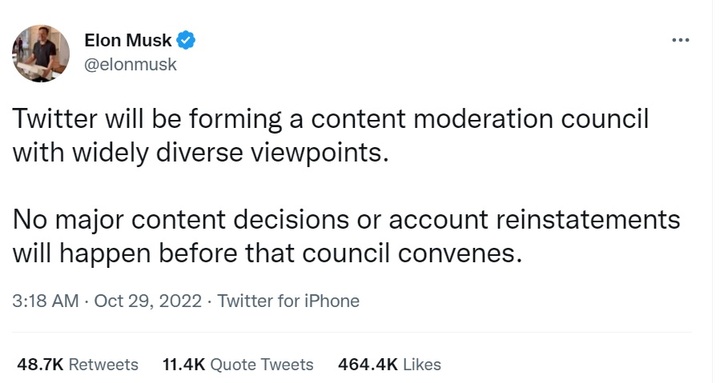Image resolution: width=720 pixels, height=383 pixels.
Task: Click the Quote Tweets label text
Action: tap(262, 365)
